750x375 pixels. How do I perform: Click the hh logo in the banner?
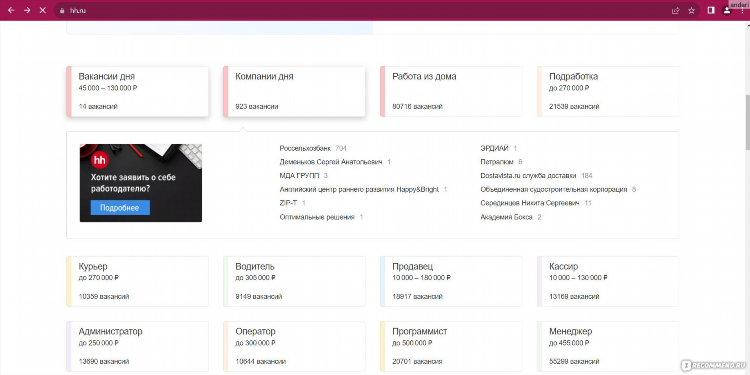coord(99,160)
